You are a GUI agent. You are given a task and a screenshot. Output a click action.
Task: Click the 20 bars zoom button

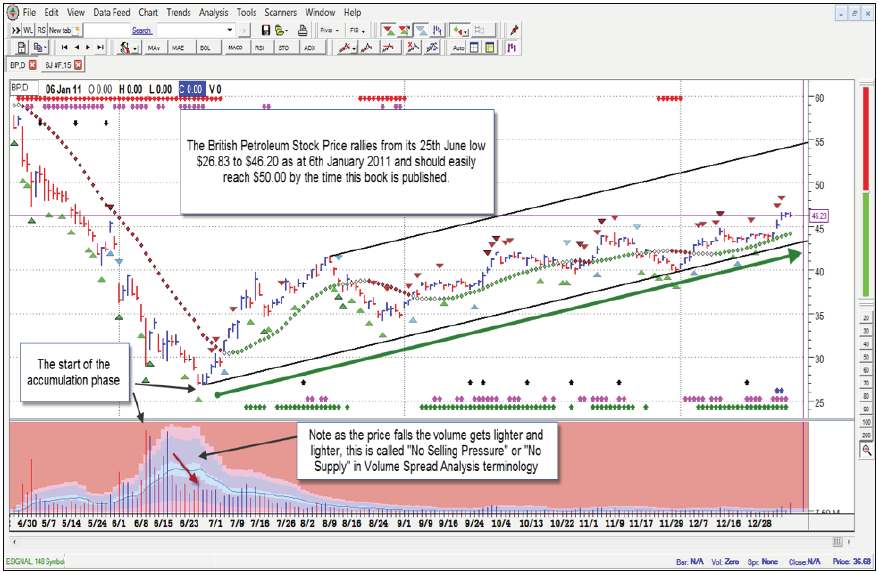tap(866, 318)
